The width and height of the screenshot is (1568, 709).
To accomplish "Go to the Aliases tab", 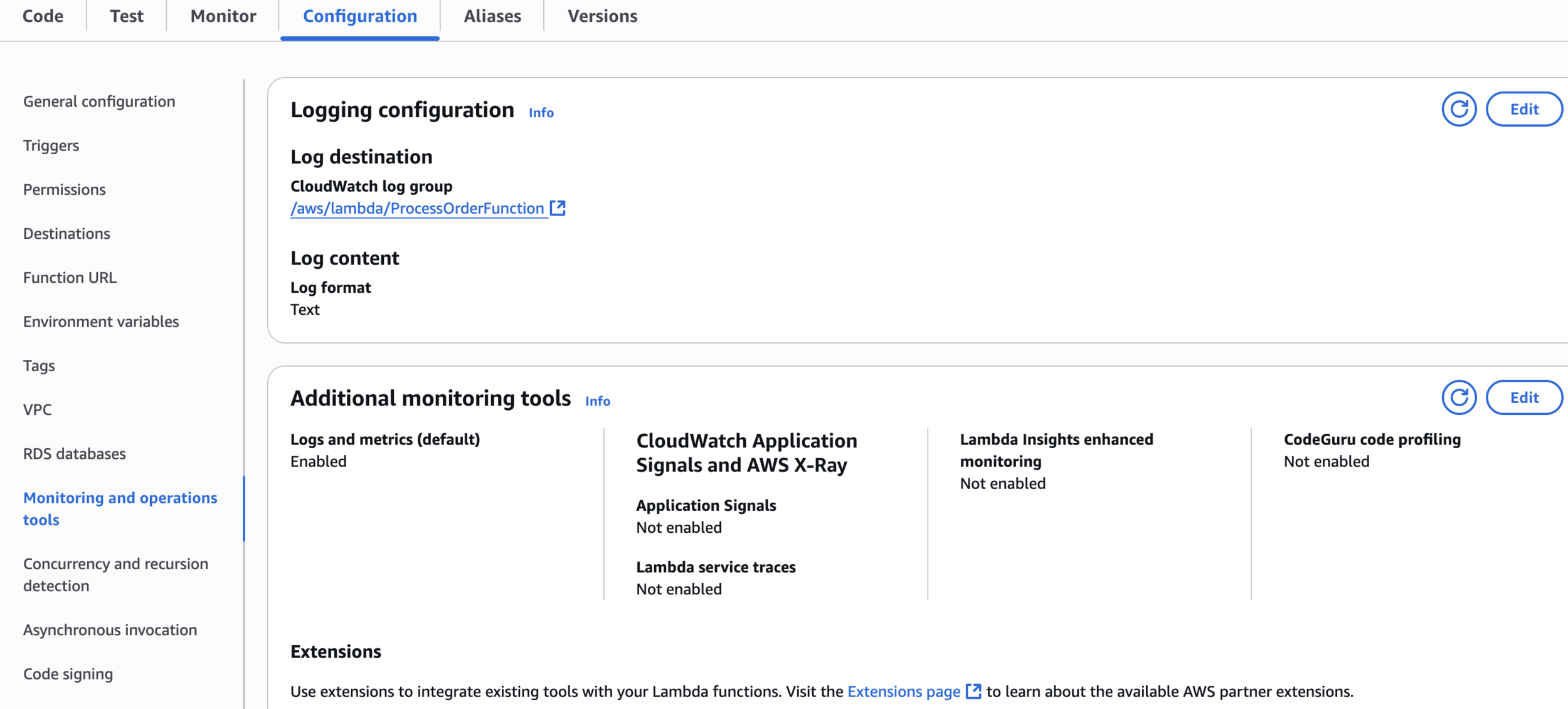I will pos(492,16).
